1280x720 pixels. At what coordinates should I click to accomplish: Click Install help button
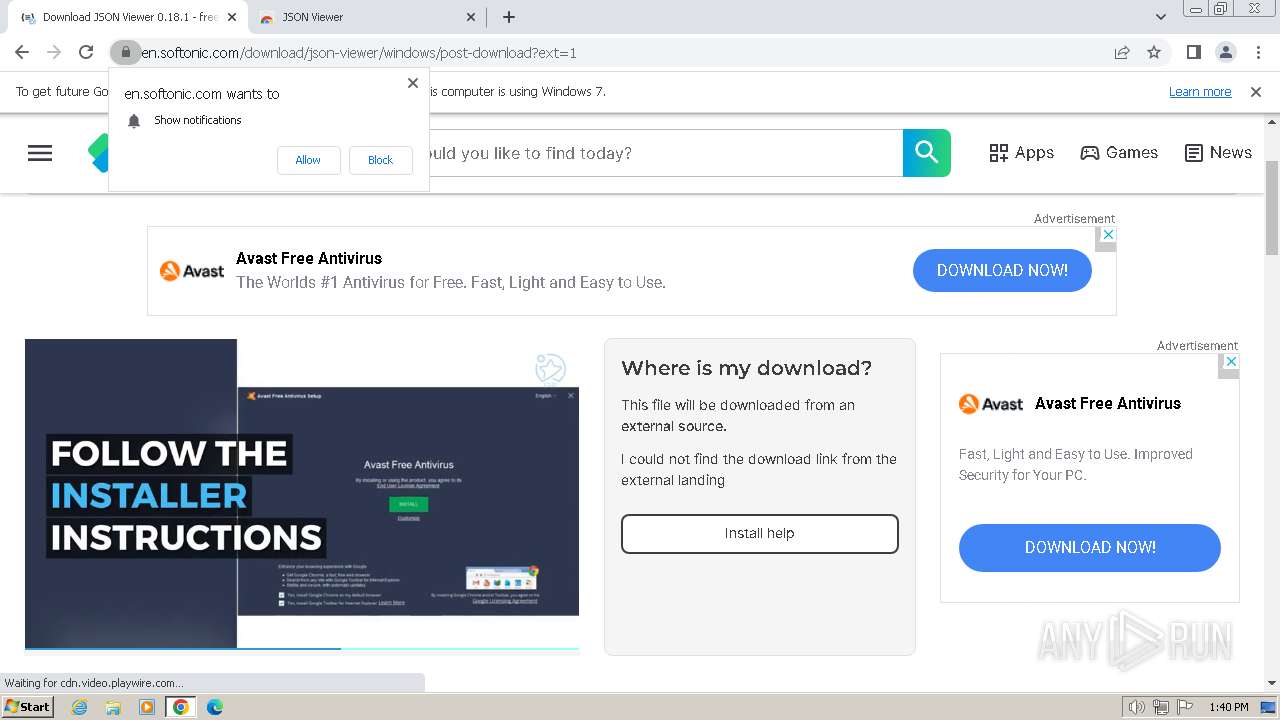coord(760,534)
